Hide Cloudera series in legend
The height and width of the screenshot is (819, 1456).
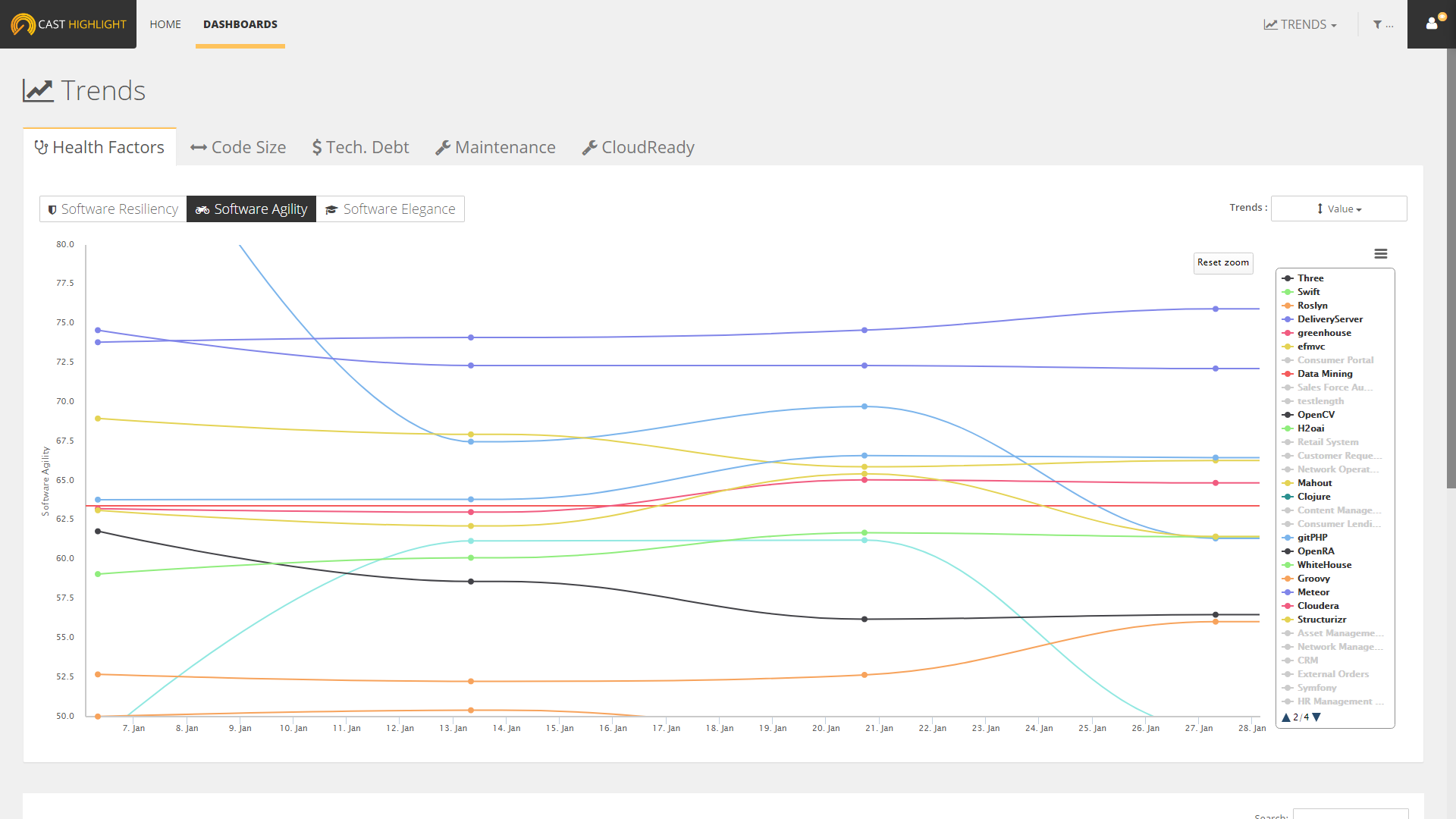pos(1311,606)
